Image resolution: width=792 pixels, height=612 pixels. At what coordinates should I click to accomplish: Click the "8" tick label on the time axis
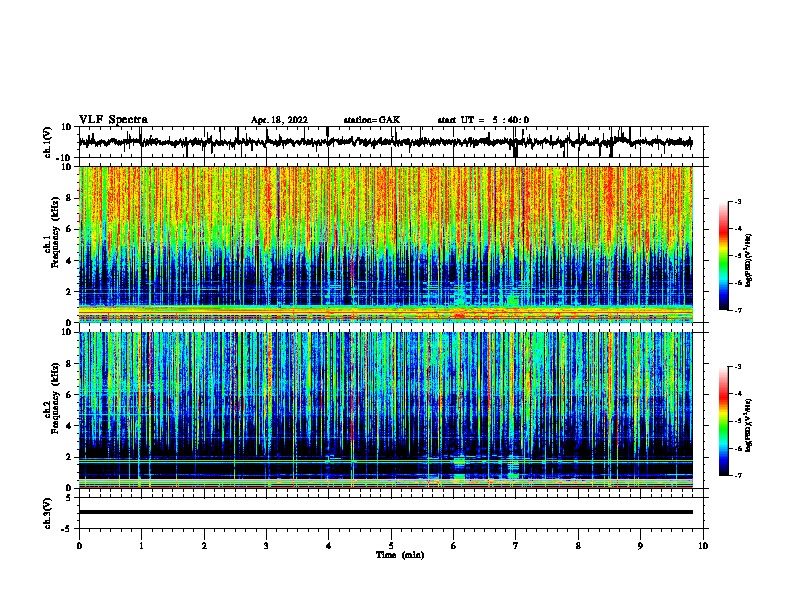(x=578, y=546)
